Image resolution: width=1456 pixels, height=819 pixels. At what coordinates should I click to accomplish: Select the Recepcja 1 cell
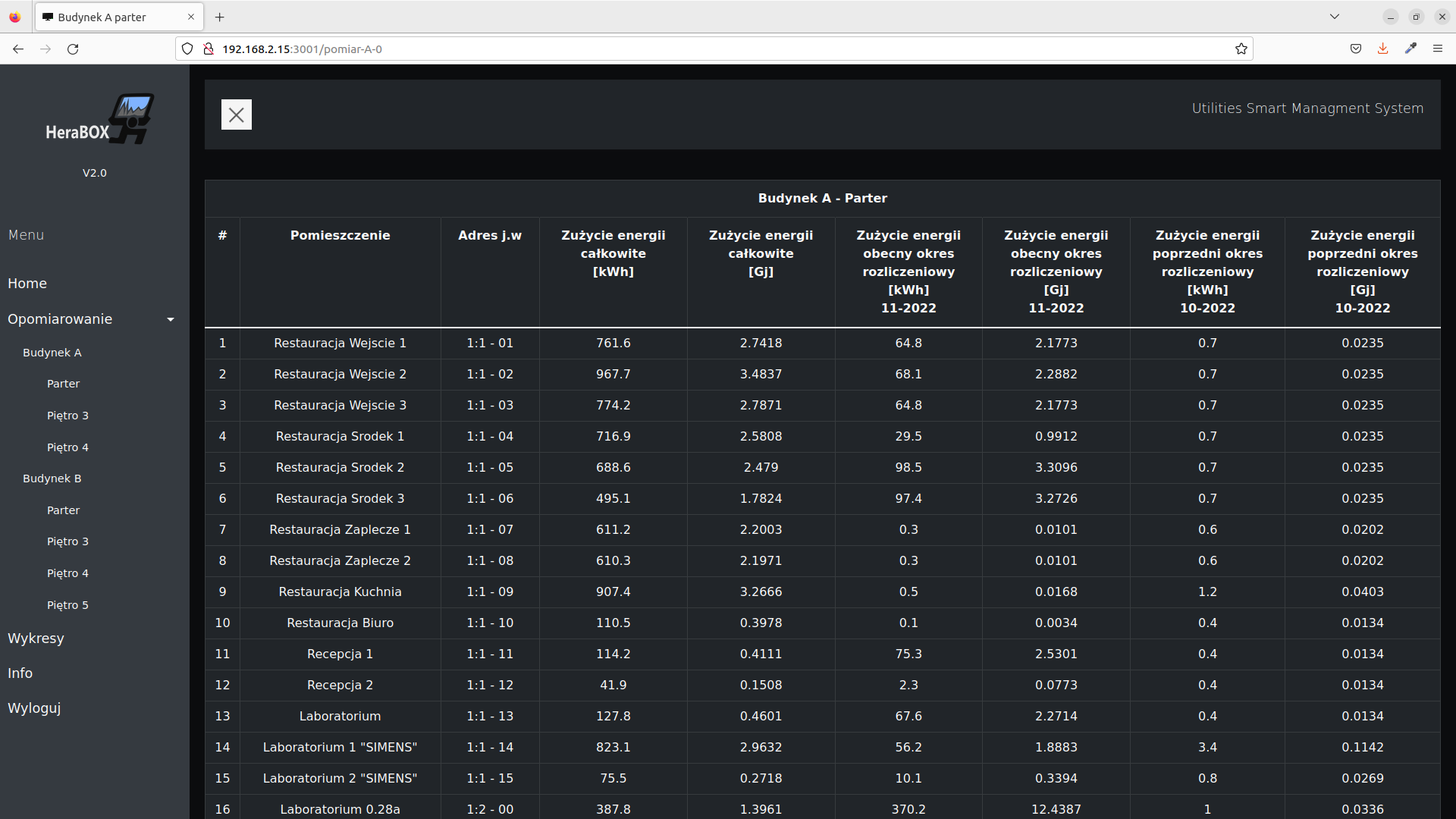pyautogui.click(x=340, y=654)
